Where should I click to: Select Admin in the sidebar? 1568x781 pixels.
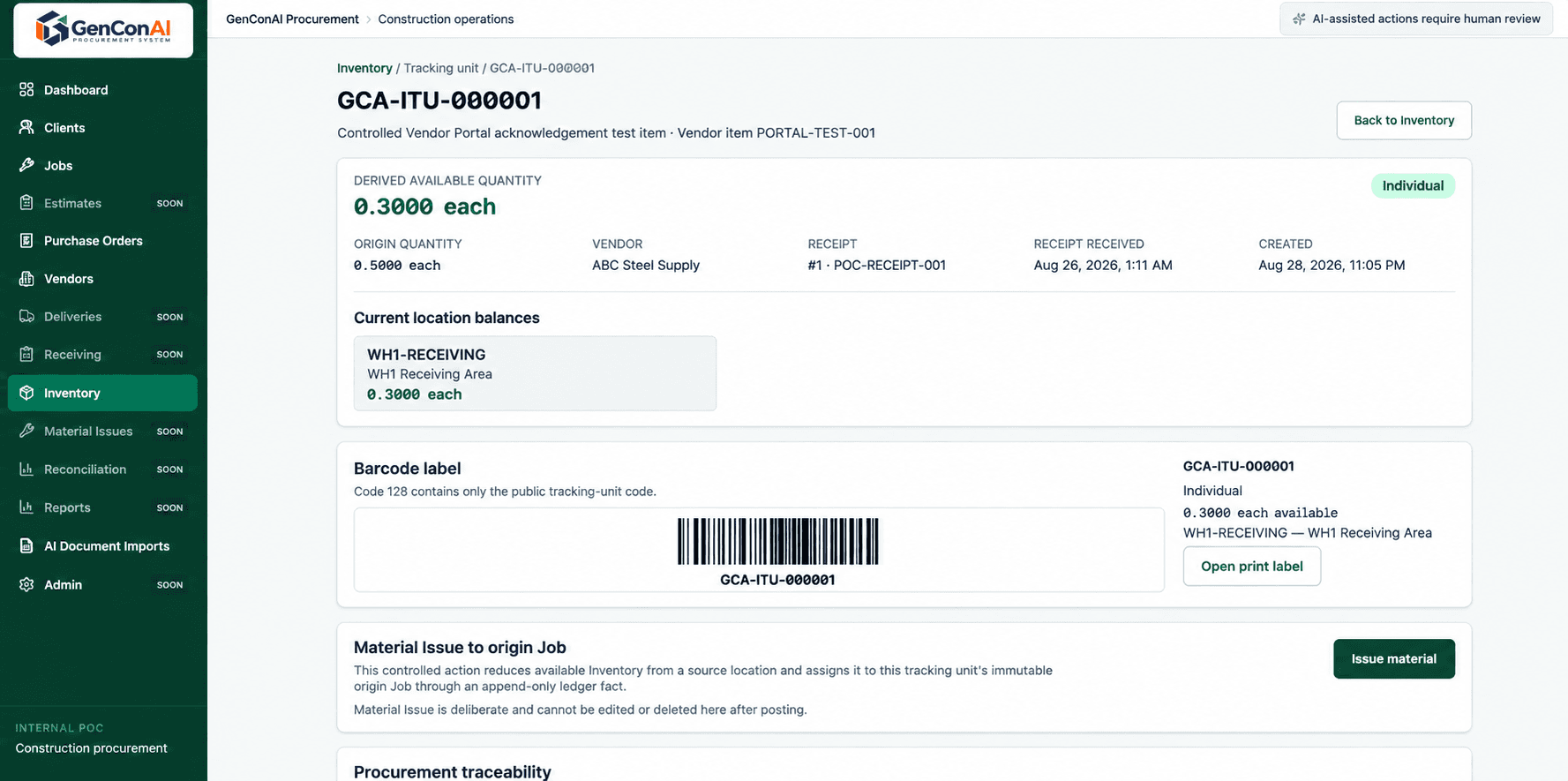(x=102, y=584)
